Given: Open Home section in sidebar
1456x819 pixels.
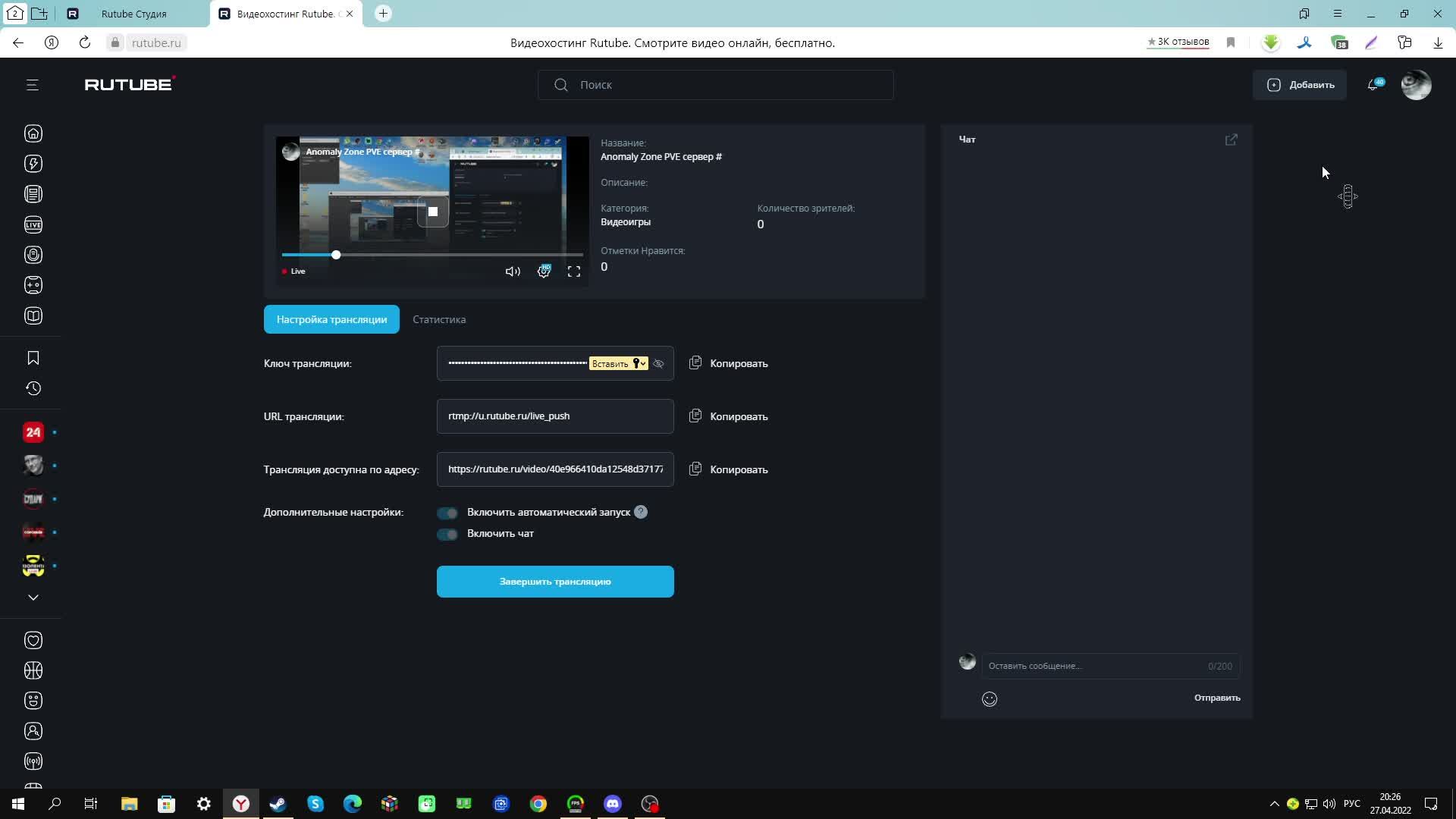Looking at the screenshot, I should point(33,133).
